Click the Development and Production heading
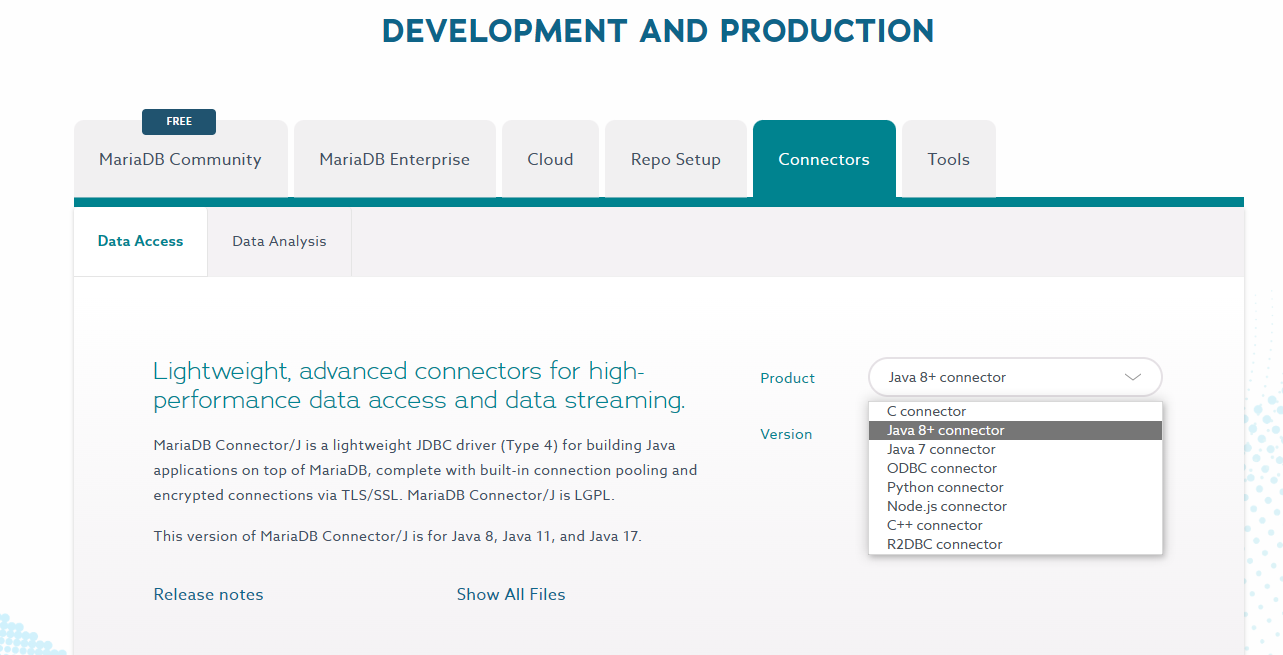Viewport: 1283px width, 655px height. tap(658, 30)
